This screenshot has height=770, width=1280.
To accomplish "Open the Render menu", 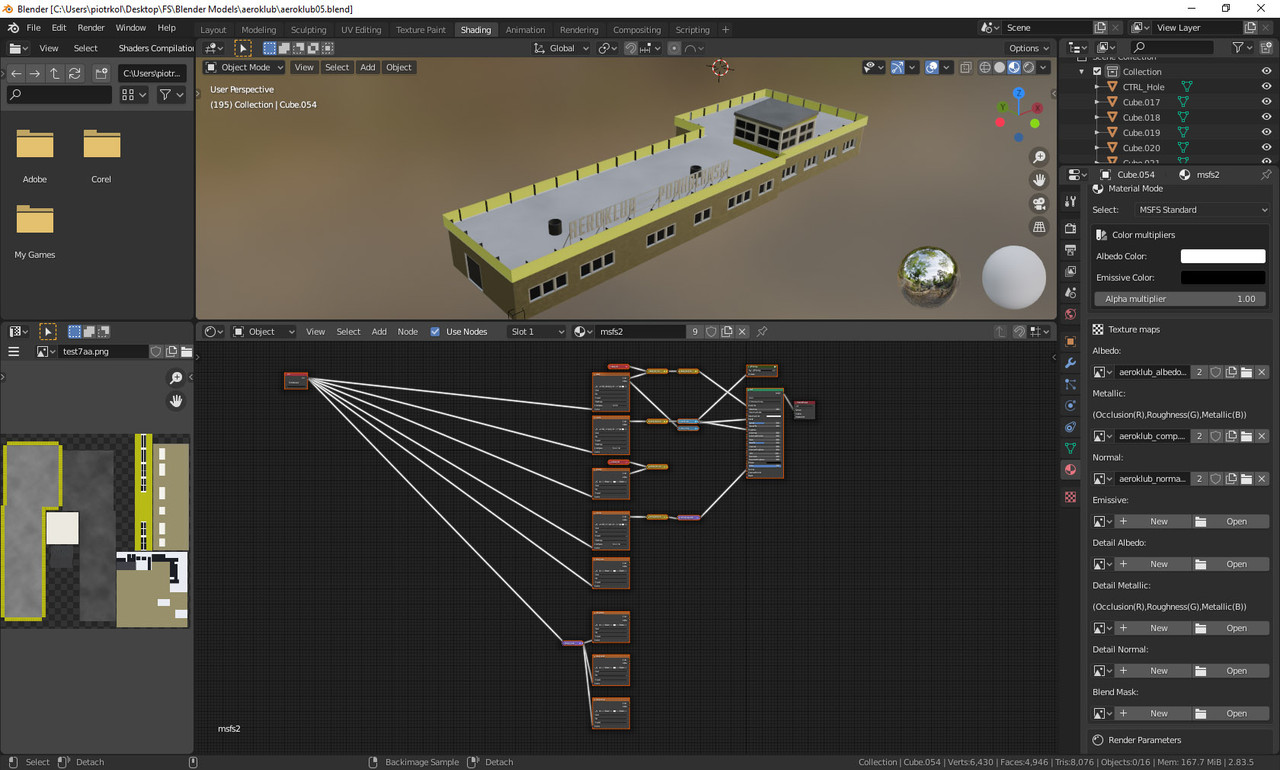I will coord(91,28).
